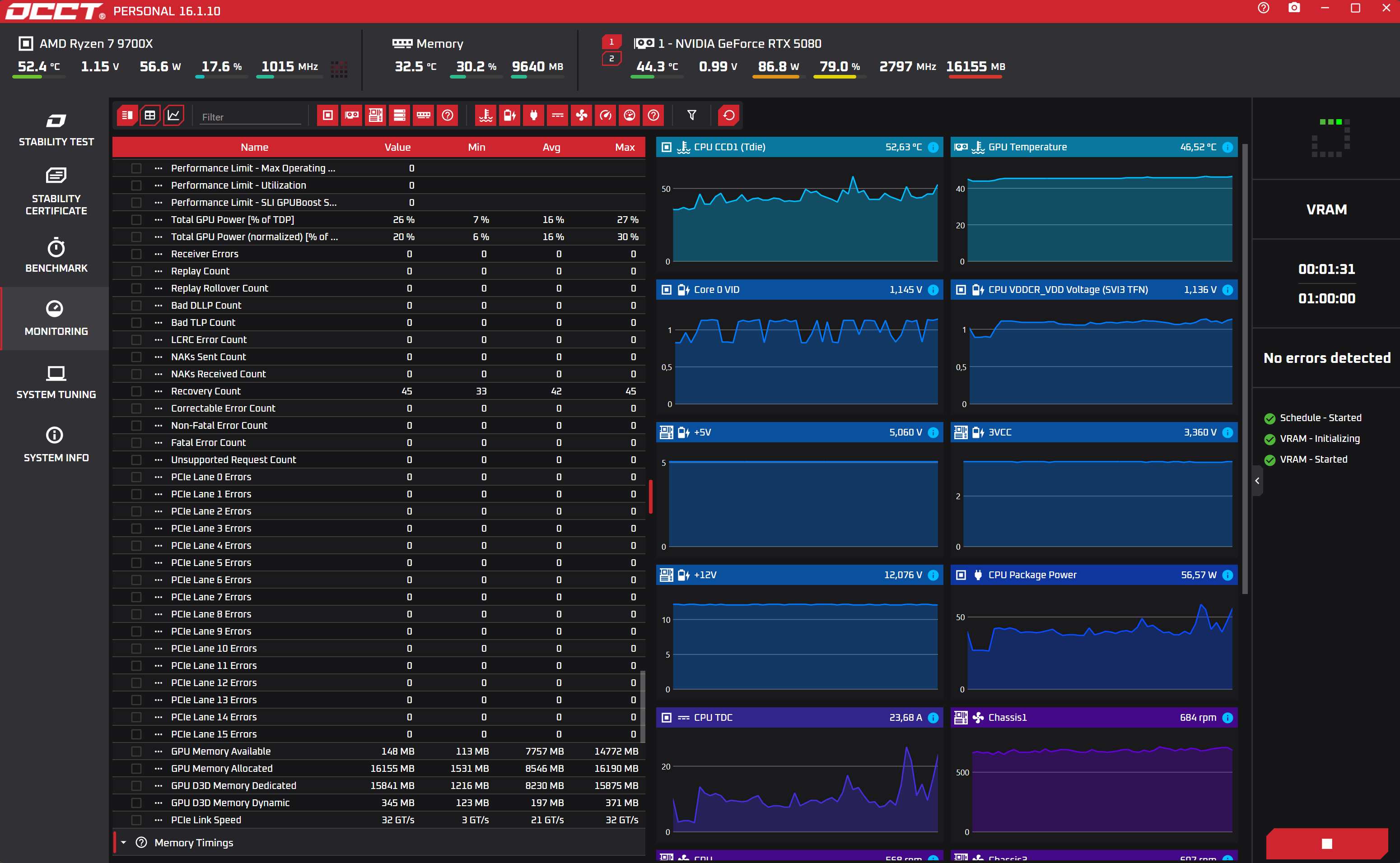Open options menu for GPU D3D Memory Dynamic

tap(158, 803)
